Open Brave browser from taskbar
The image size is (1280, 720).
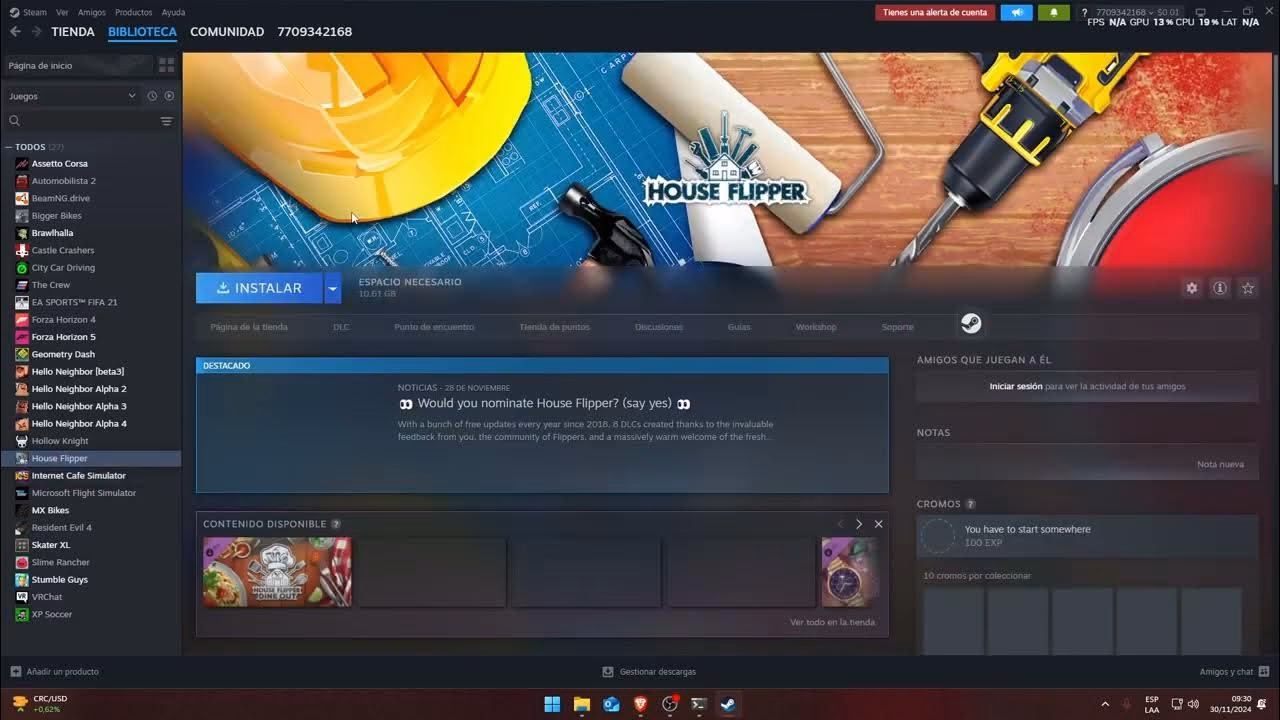[640, 704]
